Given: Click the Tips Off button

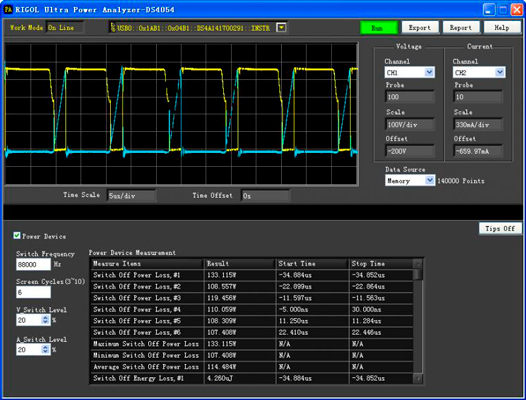Looking at the screenshot, I should click(500, 229).
